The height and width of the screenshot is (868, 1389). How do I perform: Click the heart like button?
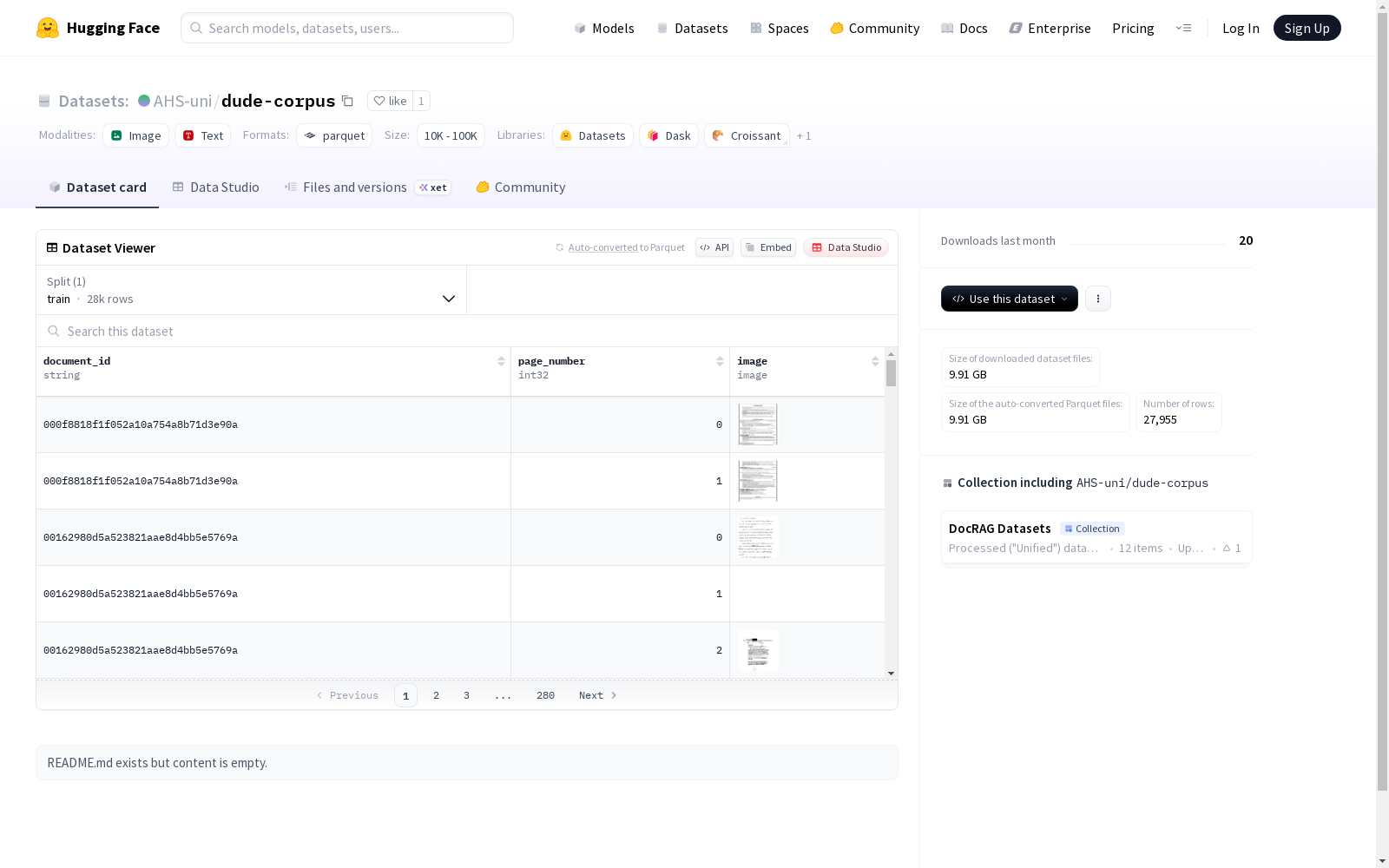[390, 101]
